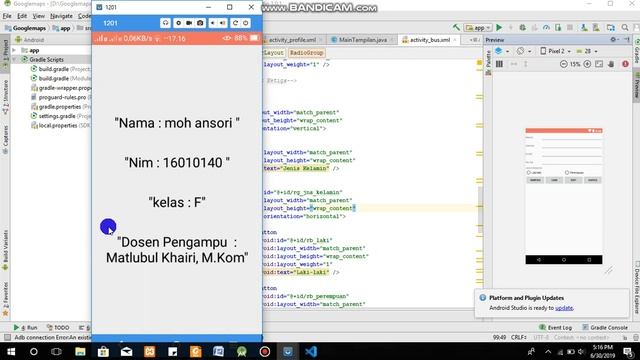Open Project Structure icon in toolbar
The height and width of the screenshot is (360, 640).
611,28
